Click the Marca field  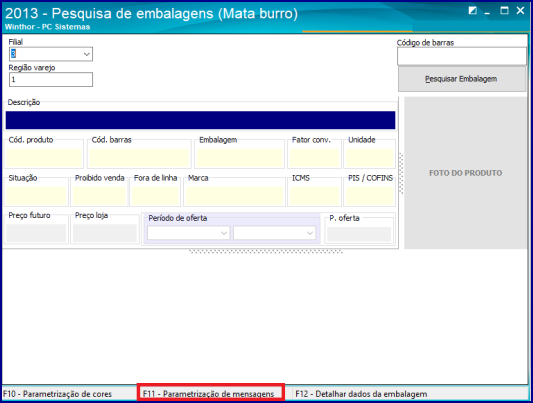click(x=234, y=195)
